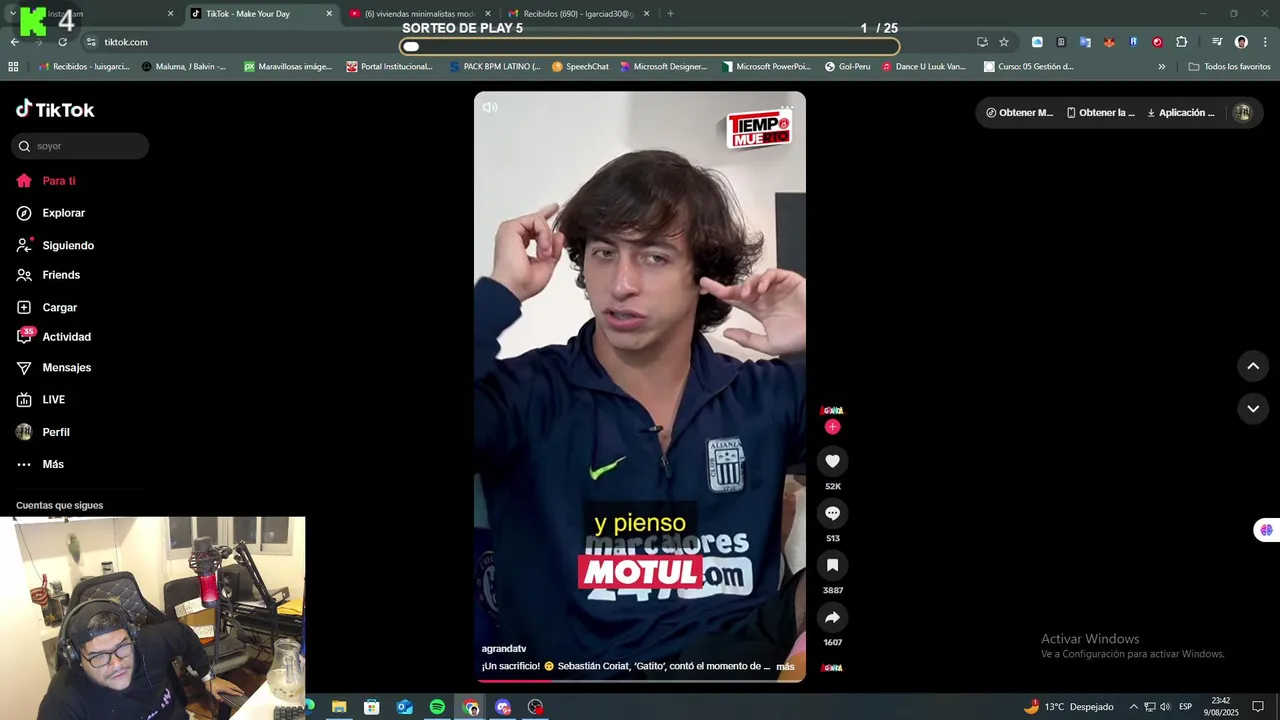The height and width of the screenshot is (720, 1280).
Task: Like the TikTok video with heart icon
Action: pyautogui.click(x=832, y=461)
